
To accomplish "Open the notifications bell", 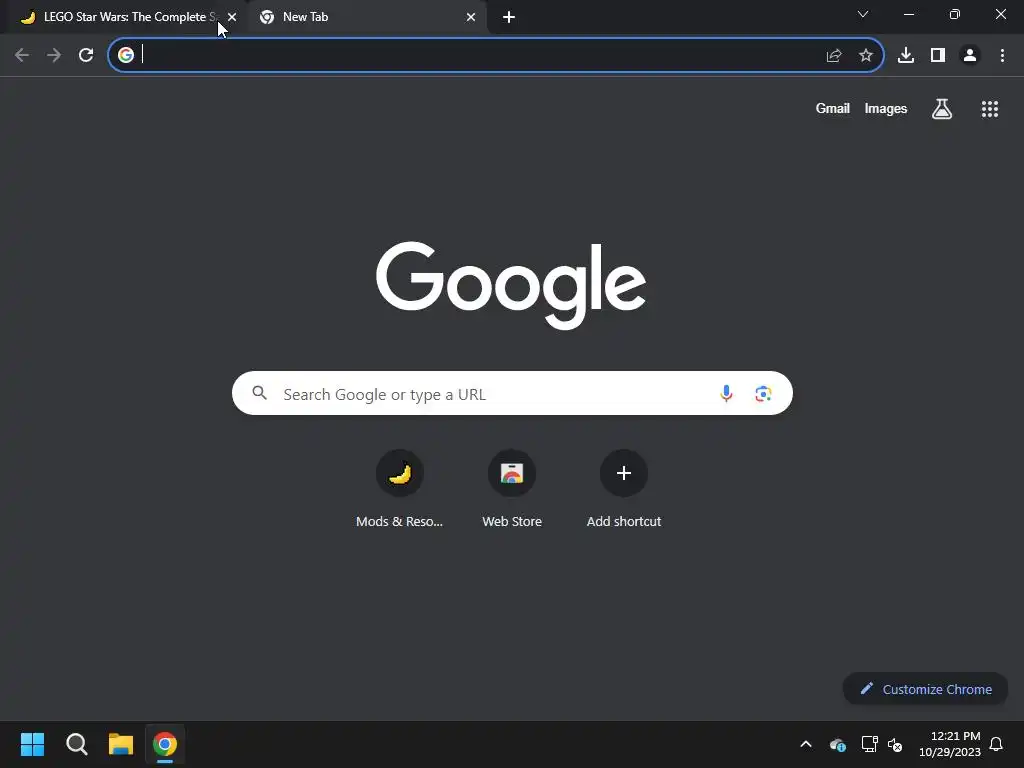I will (996, 744).
